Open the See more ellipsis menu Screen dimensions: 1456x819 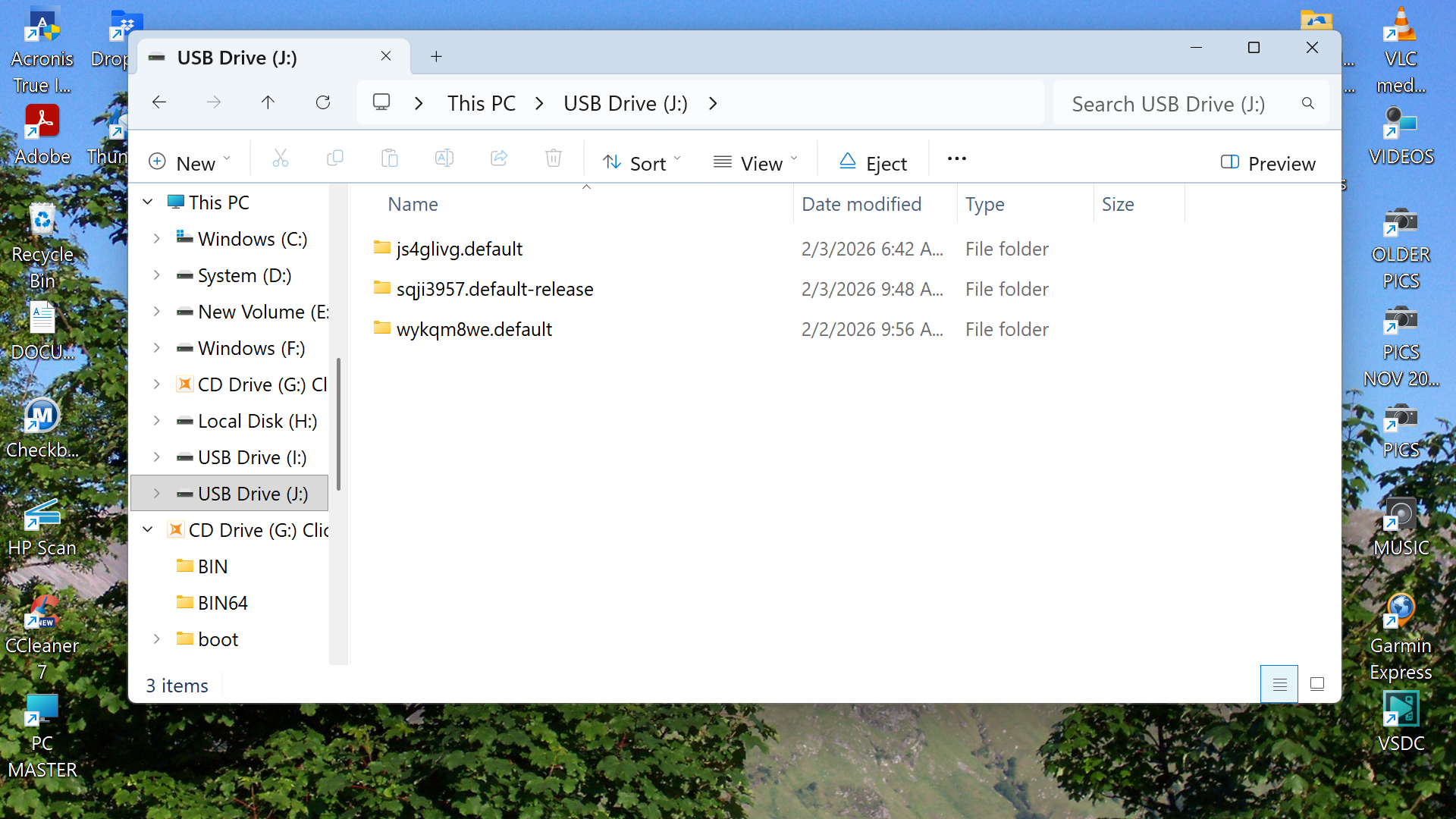(x=956, y=158)
